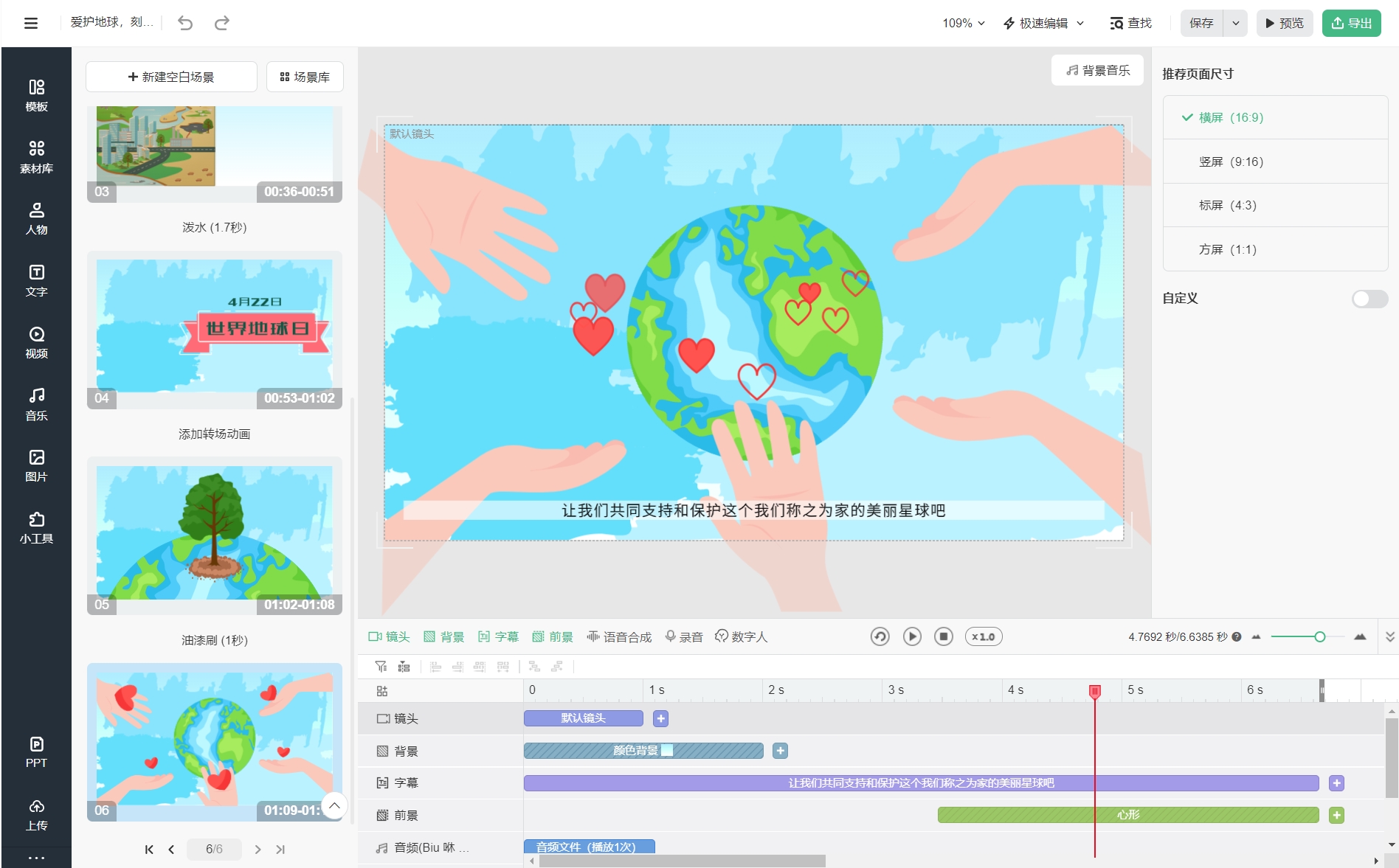Open 查找 search function
The height and width of the screenshot is (868, 1399).
(1130, 24)
